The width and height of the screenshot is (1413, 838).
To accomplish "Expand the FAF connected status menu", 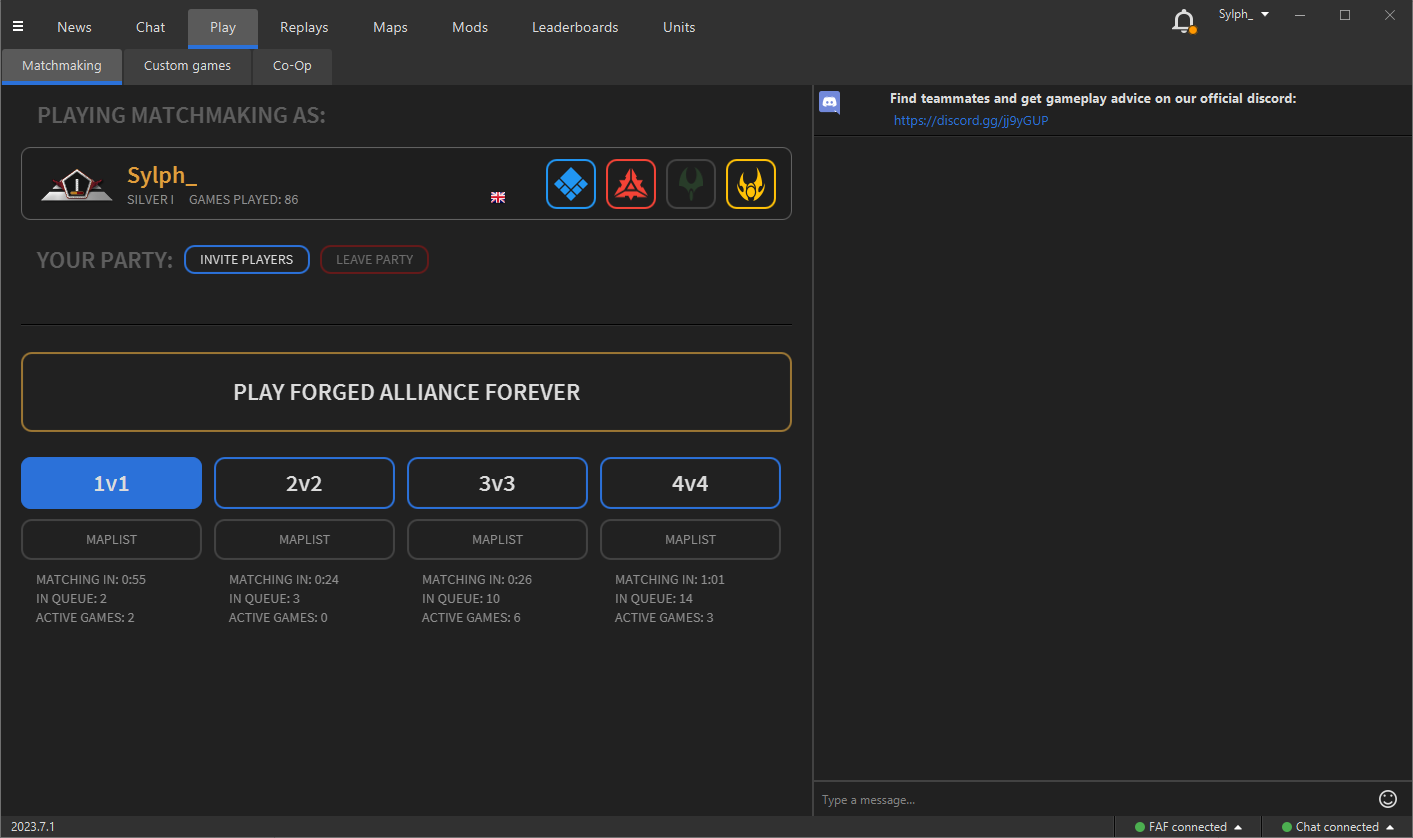I will pyautogui.click(x=1188, y=827).
